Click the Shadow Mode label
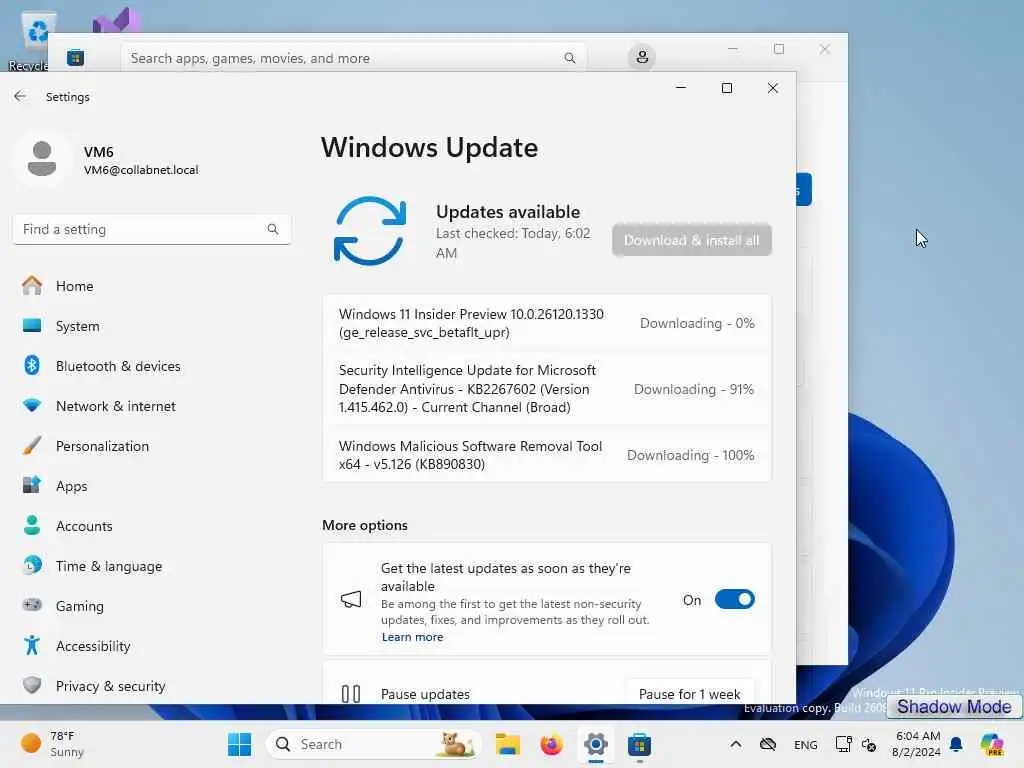 coord(953,707)
